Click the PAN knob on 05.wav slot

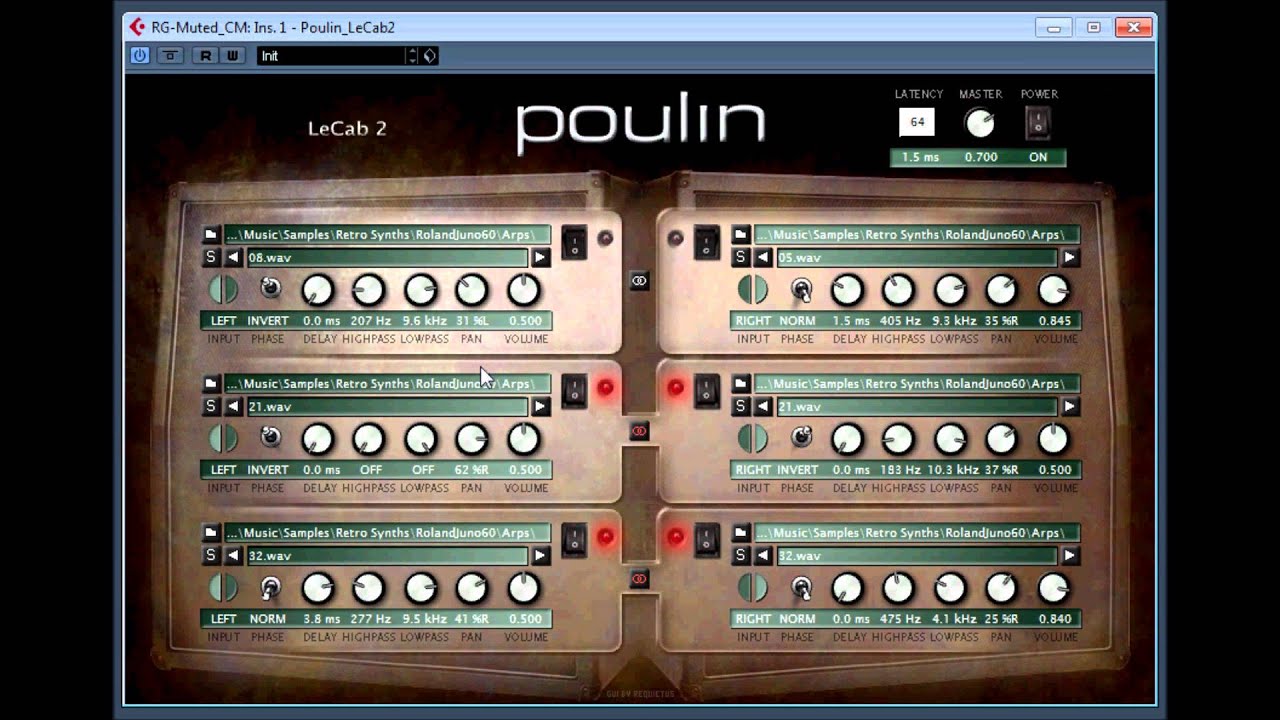point(1002,290)
